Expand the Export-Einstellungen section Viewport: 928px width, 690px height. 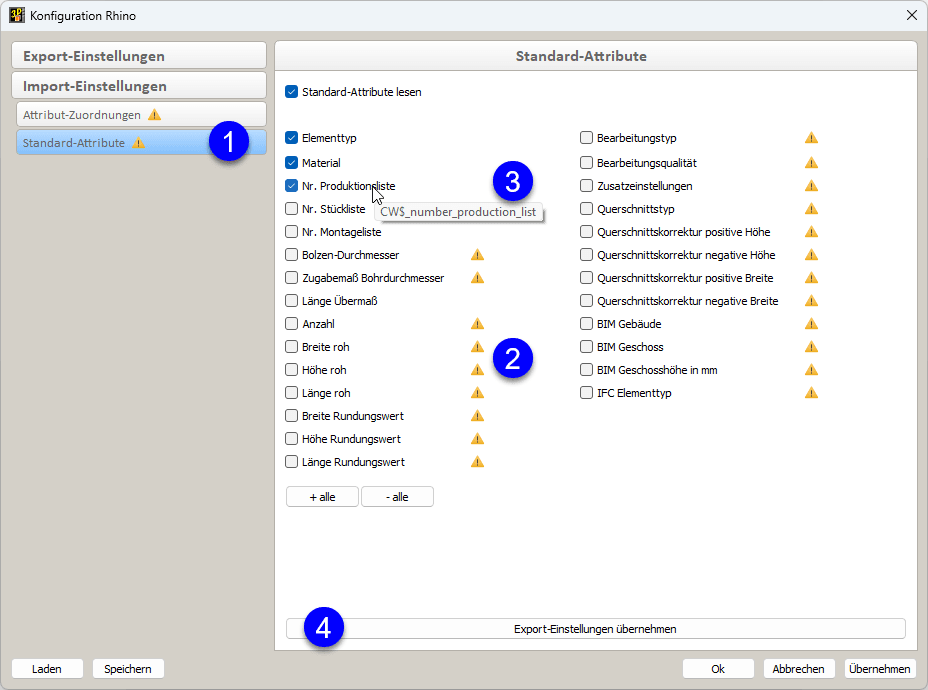pyautogui.click(x=139, y=56)
